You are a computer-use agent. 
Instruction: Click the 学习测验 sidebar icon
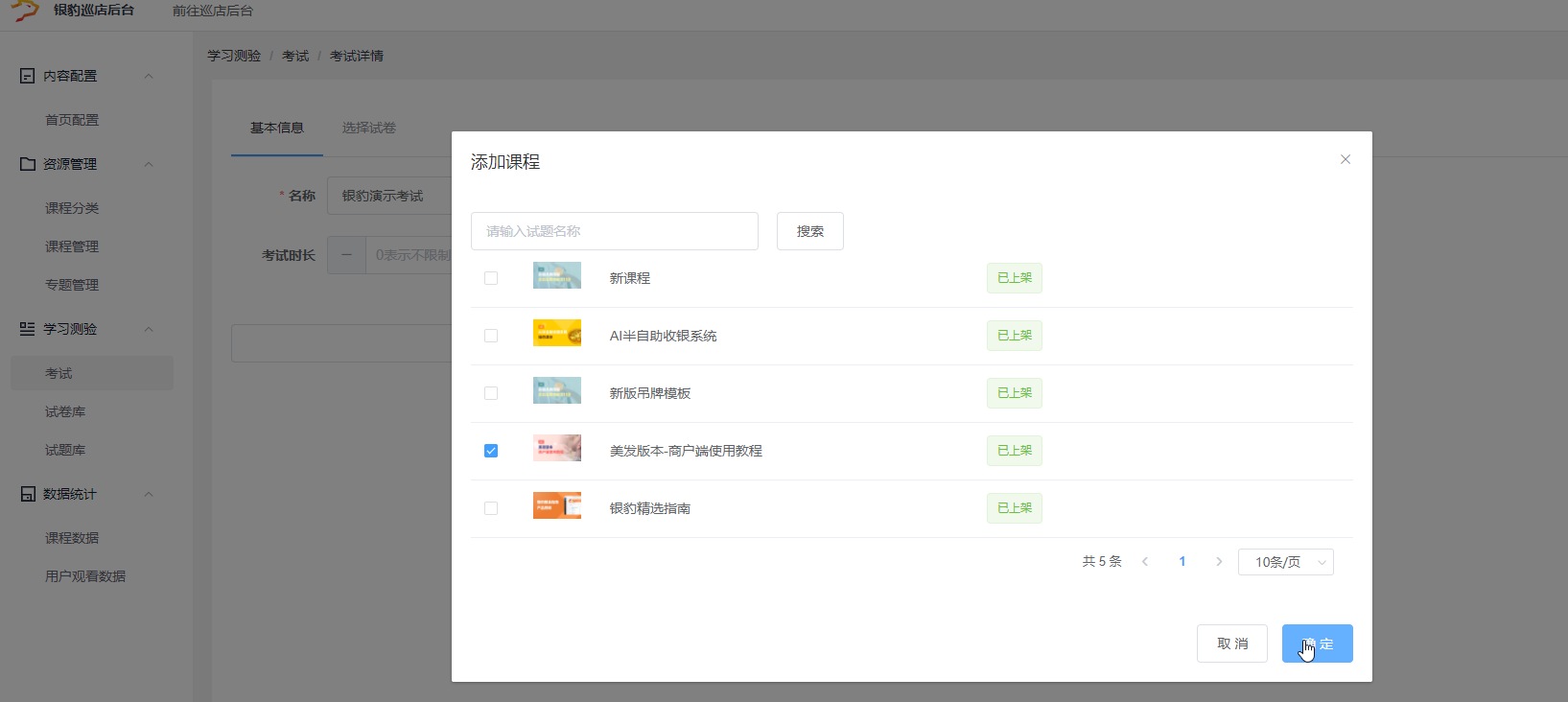[28, 329]
